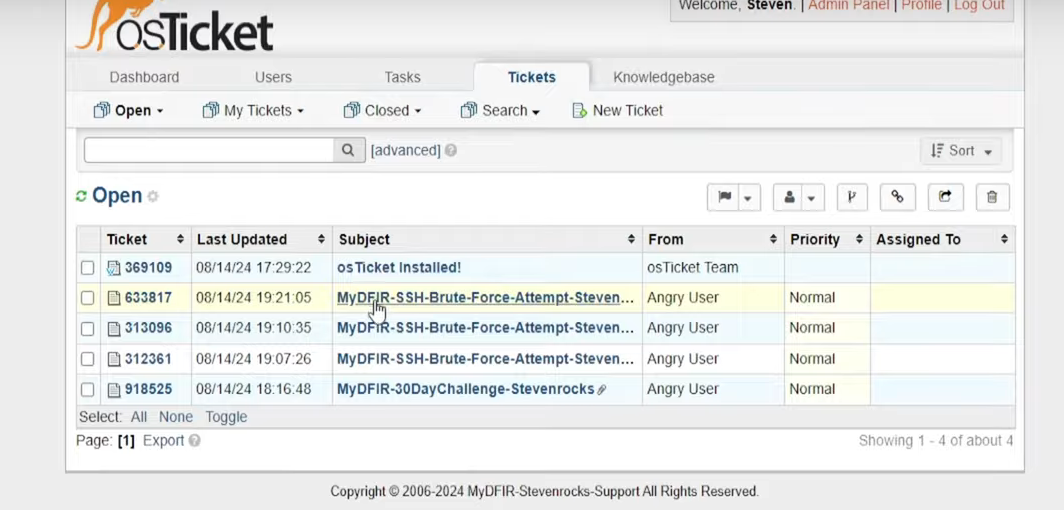Sort by Last Updated column header

tap(261, 239)
